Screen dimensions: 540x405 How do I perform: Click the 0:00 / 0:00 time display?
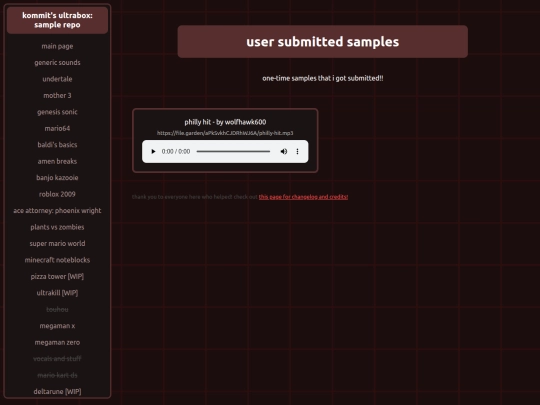(x=176, y=152)
